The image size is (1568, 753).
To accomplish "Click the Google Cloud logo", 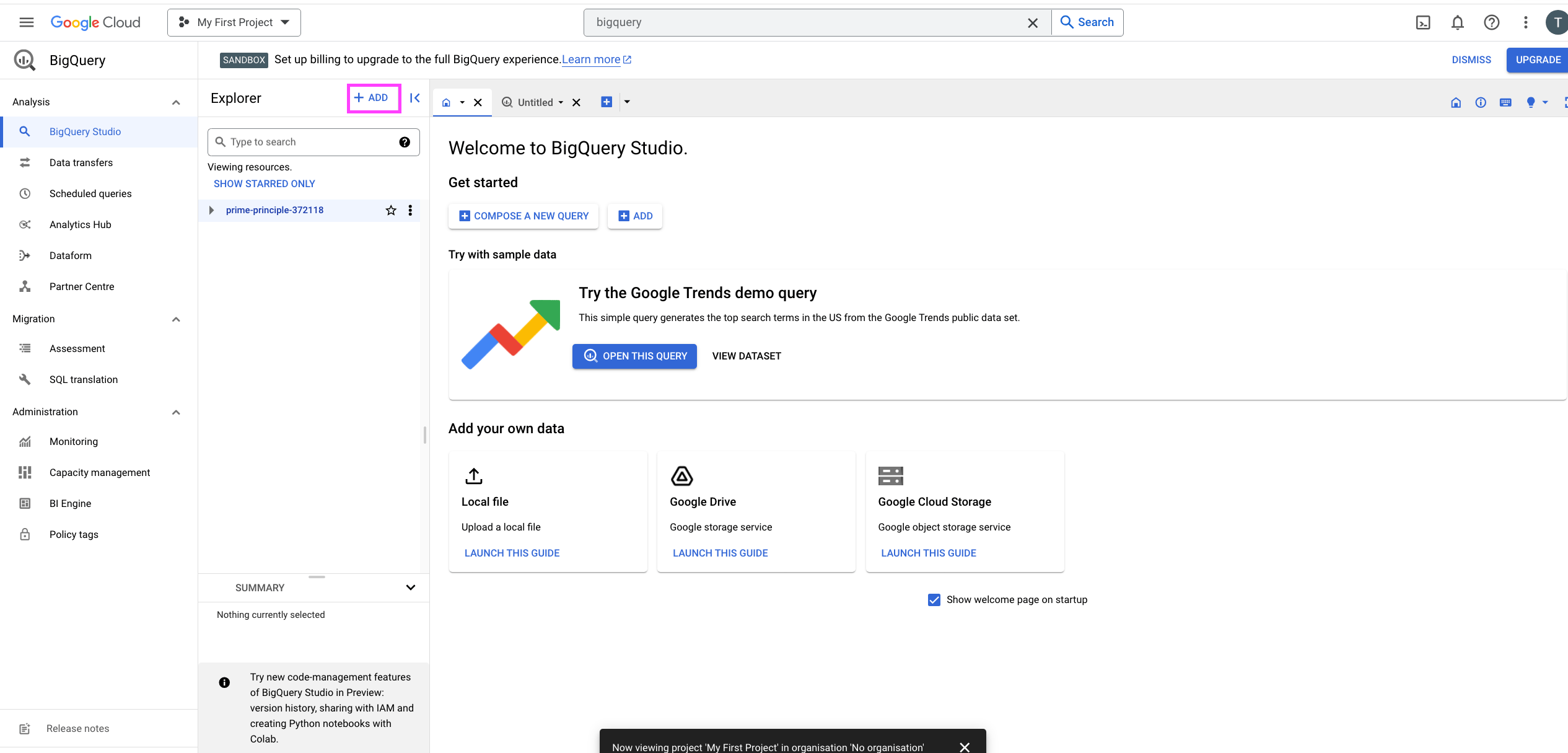I will point(95,22).
